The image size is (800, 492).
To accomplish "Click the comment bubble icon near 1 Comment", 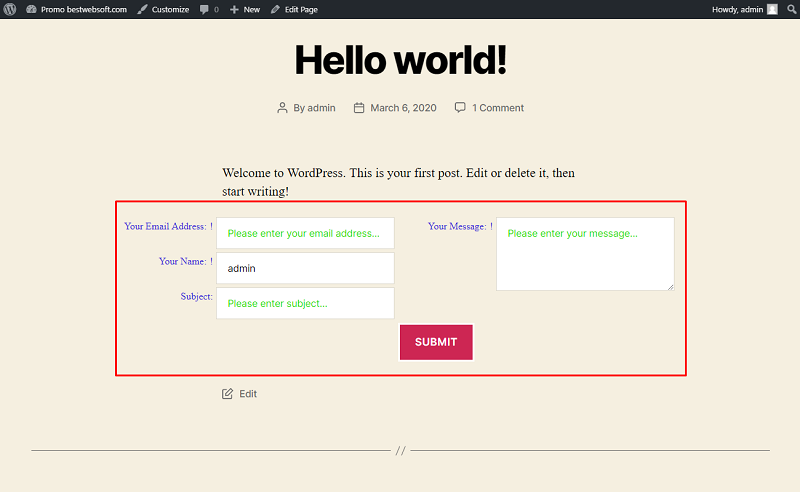I will (x=460, y=107).
